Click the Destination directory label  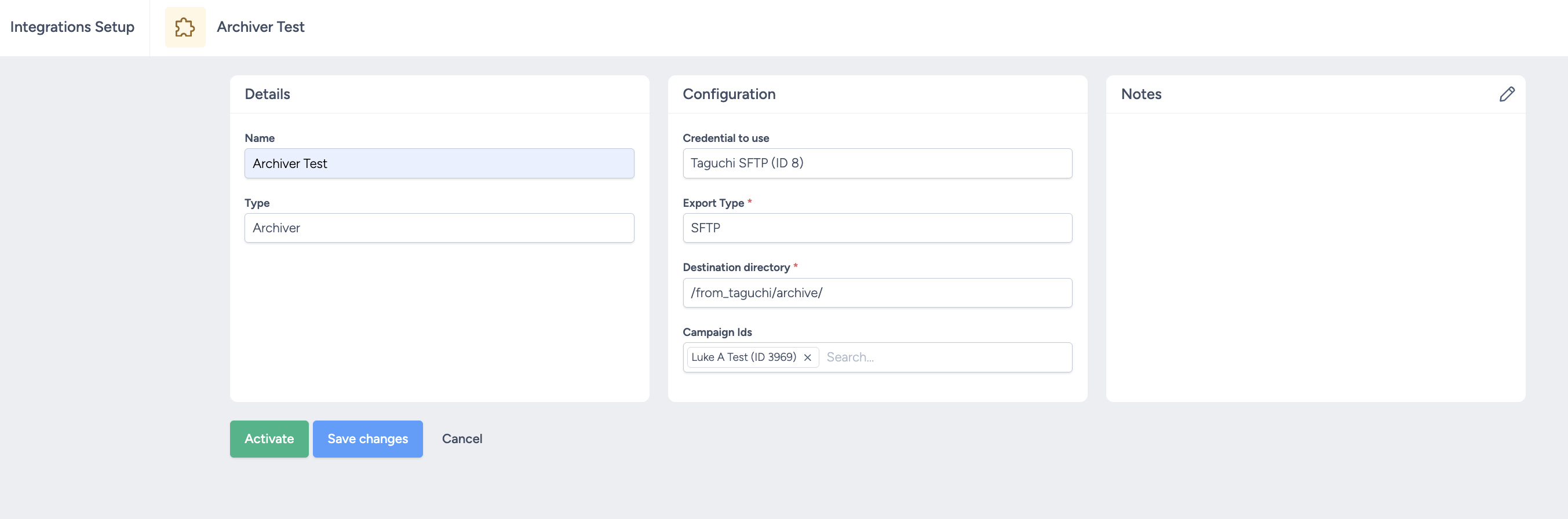point(736,267)
